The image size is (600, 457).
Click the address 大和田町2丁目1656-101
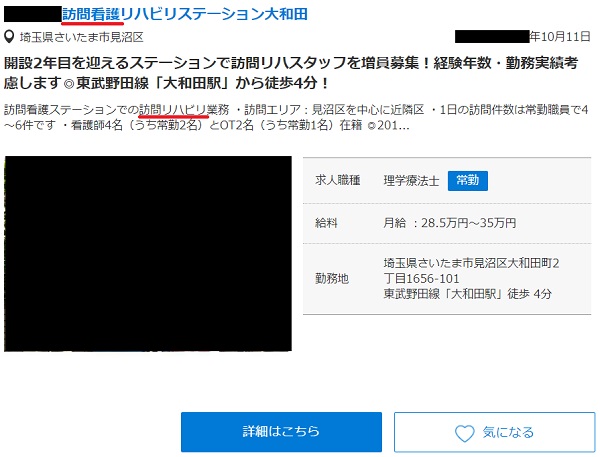[x=471, y=271]
